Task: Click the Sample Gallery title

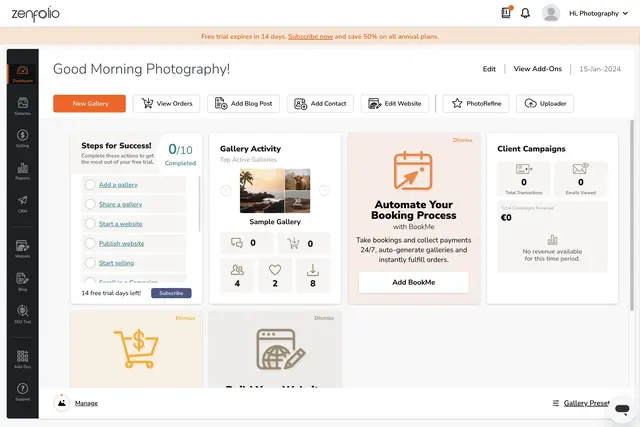Action: click(x=275, y=222)
